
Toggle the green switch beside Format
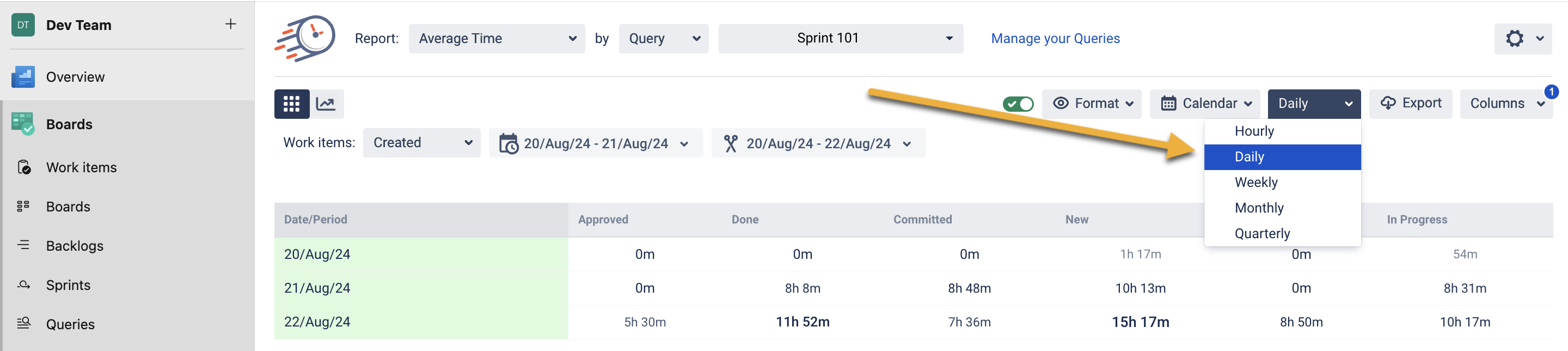(x=1018, y=104)
